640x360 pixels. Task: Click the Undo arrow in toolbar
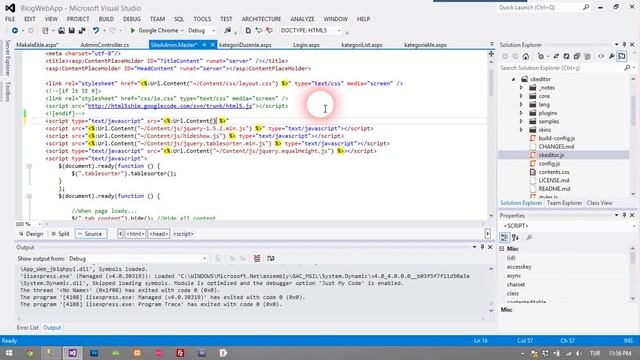[96, 31]
